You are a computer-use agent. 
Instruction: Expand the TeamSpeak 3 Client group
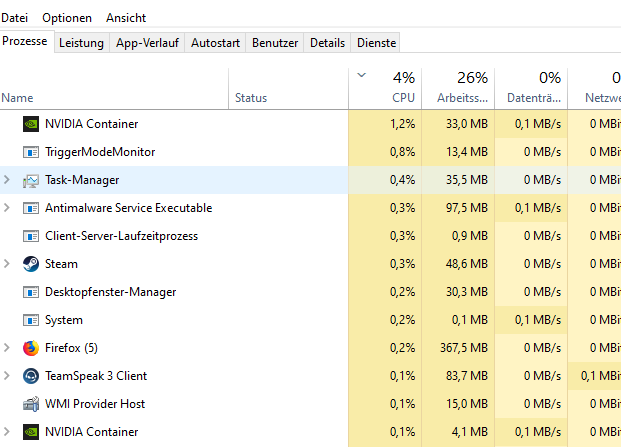[8, 376]
